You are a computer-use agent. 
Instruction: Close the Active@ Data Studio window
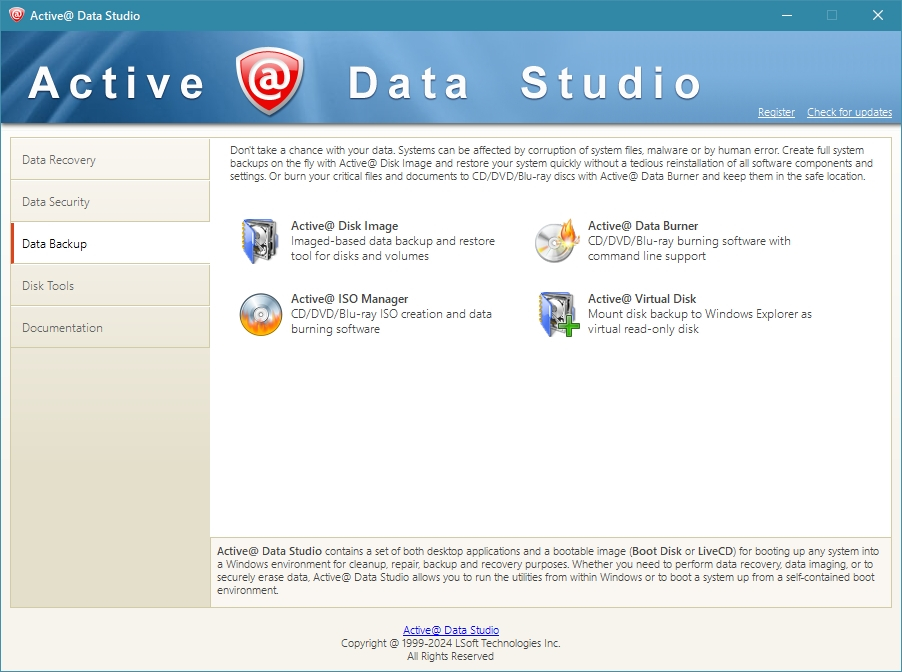878,15
